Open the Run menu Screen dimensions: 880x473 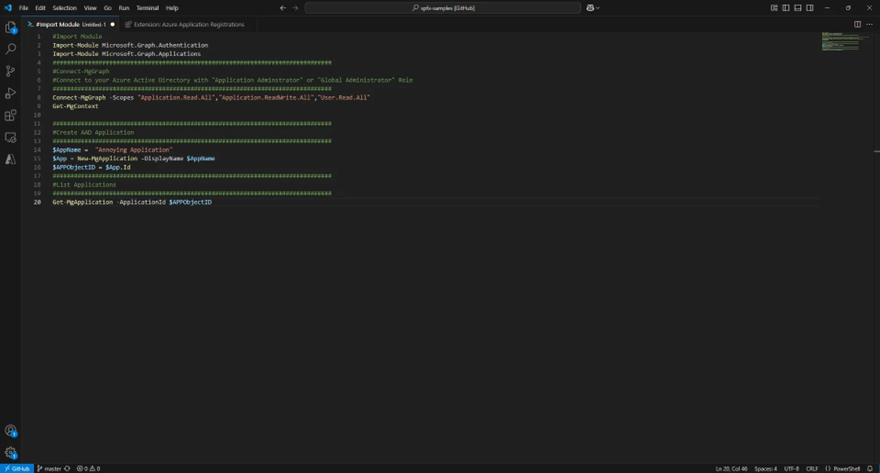(x=123, y=8)
